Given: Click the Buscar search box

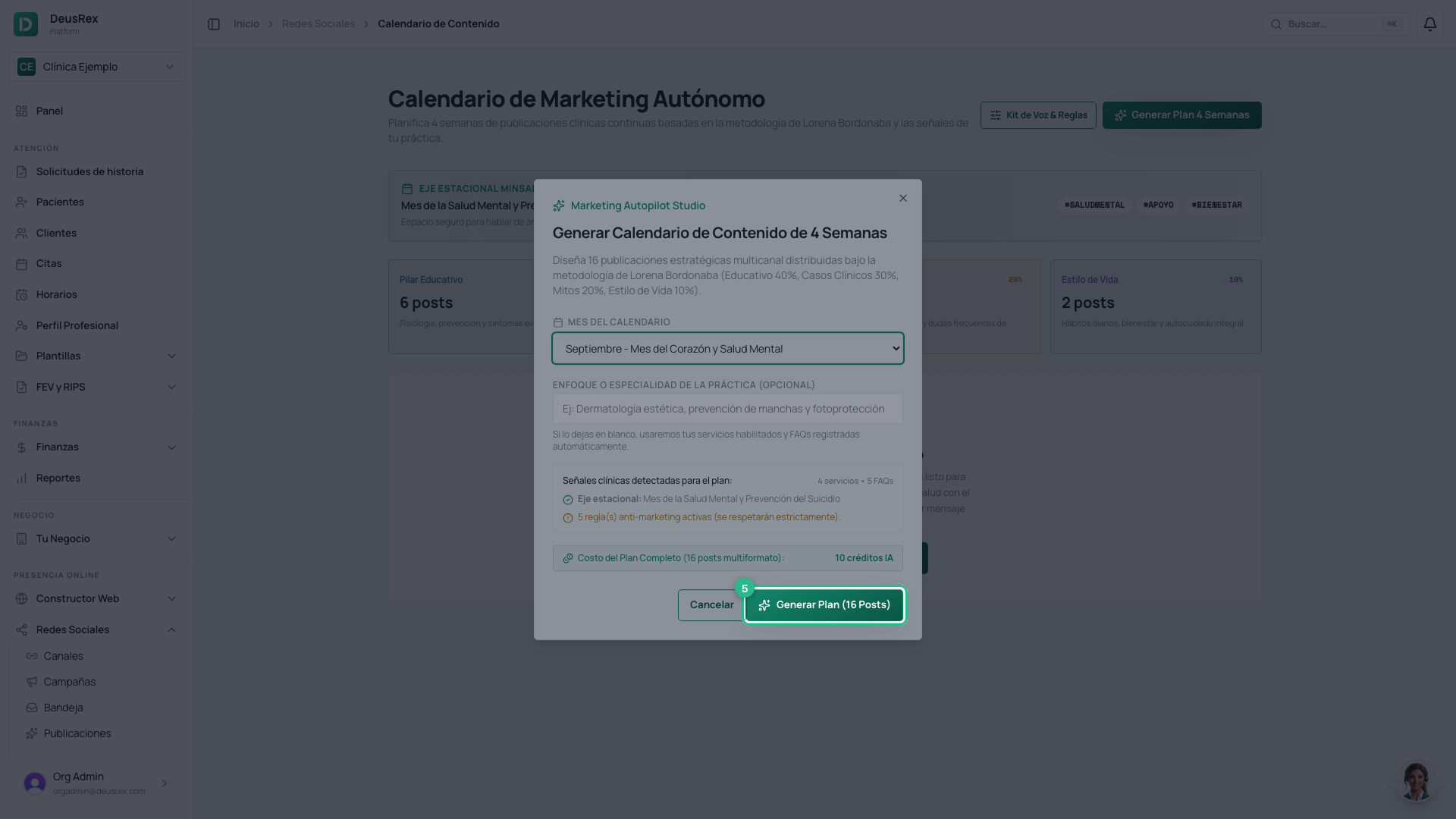Looking at the screenshot, I should (1335, 24).
